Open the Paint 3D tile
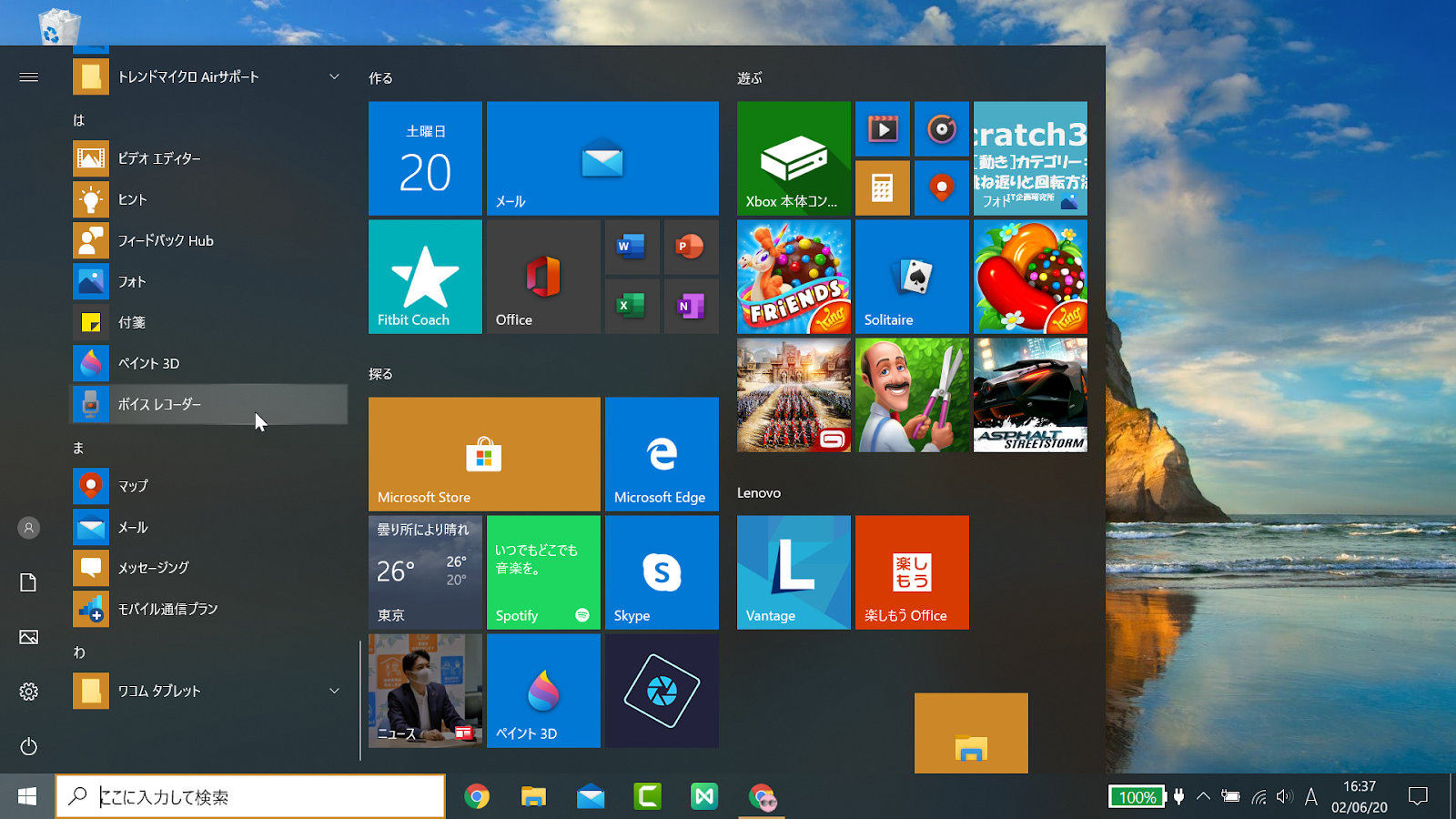This screenshot has width=1456, height=819. click(x=543, y=691)
